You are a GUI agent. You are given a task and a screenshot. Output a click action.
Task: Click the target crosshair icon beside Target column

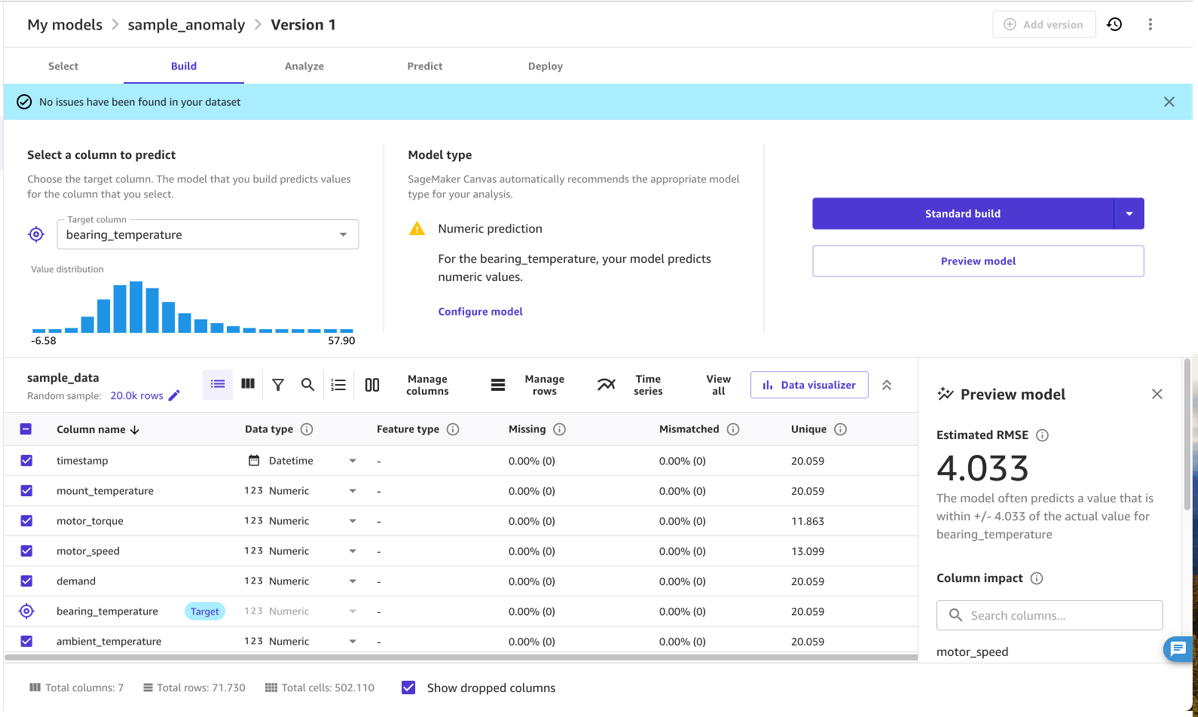(x=36, y=235)
